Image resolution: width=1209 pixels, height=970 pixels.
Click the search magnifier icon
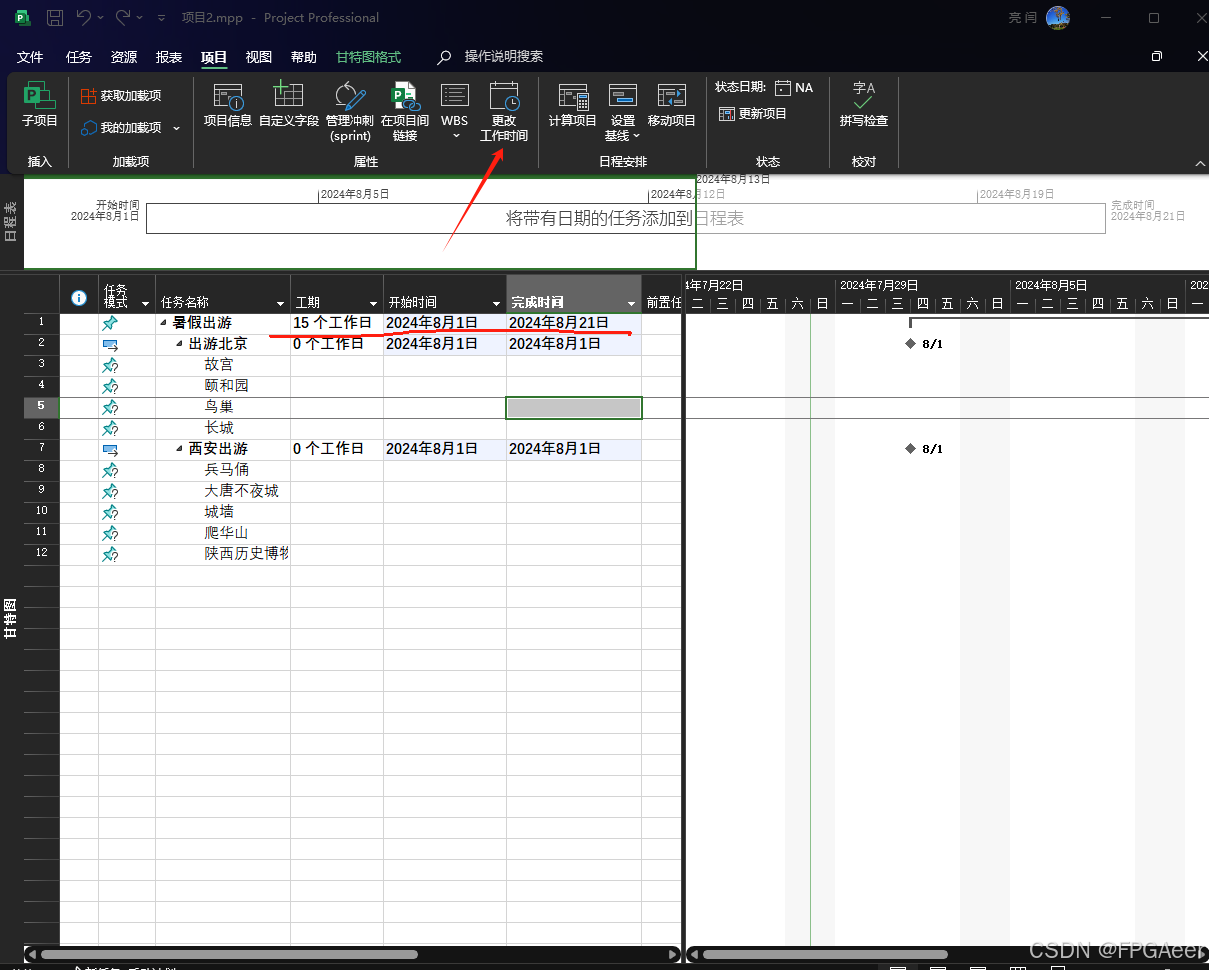pyautogui.click(x=445, y=57)
